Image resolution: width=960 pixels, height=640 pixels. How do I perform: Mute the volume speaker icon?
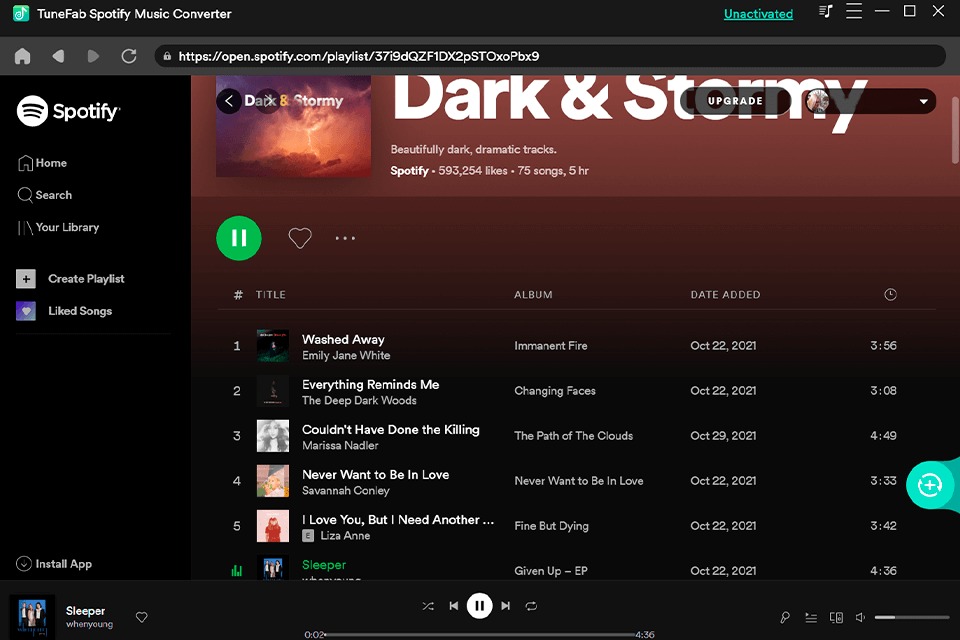[861, 618]
